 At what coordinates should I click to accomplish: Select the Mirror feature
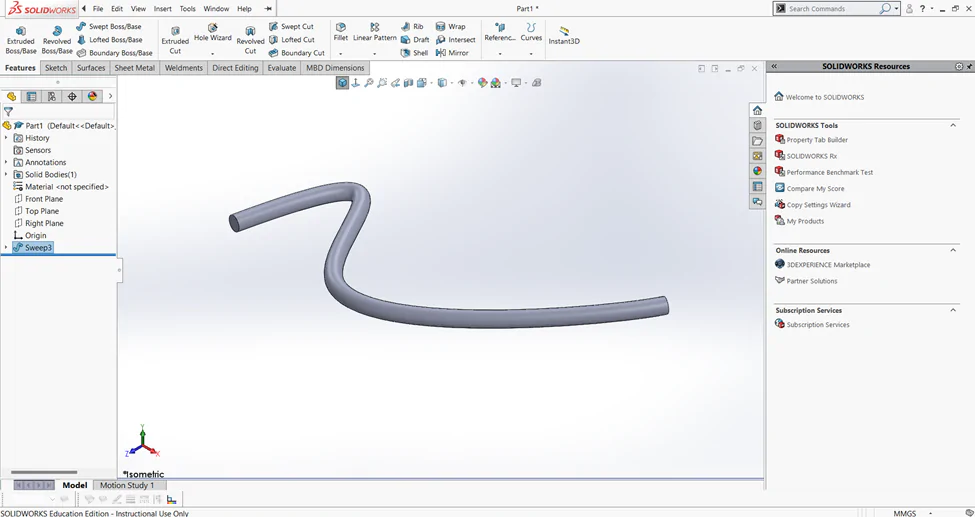452,53
